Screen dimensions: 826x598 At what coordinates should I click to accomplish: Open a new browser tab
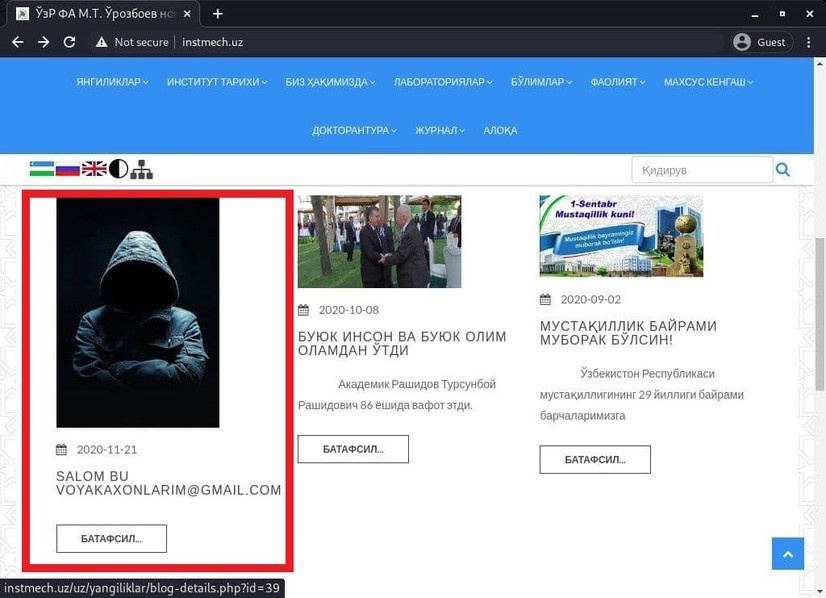(218, 14)
